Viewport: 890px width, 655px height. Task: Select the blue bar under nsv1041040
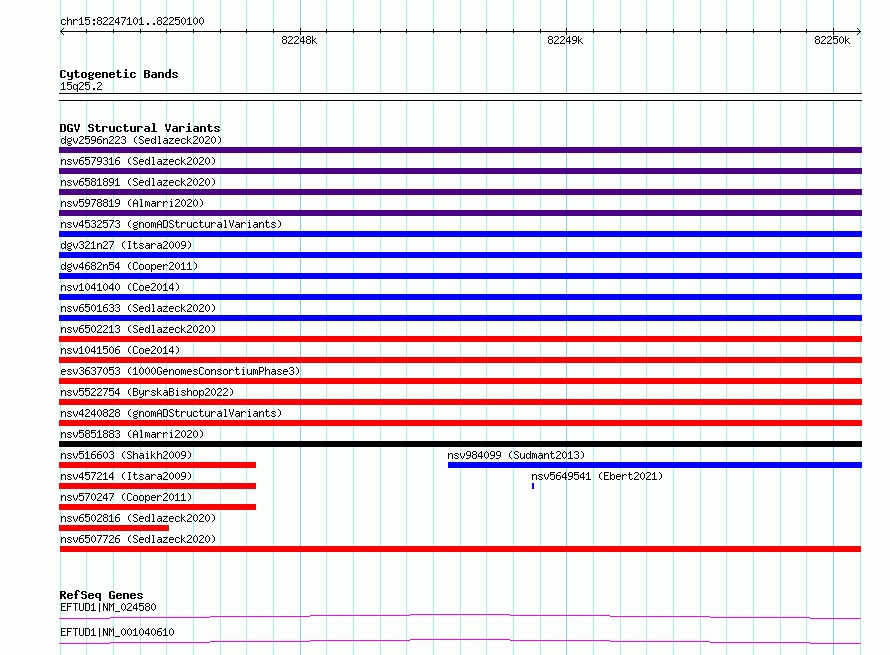coord(460,297)
